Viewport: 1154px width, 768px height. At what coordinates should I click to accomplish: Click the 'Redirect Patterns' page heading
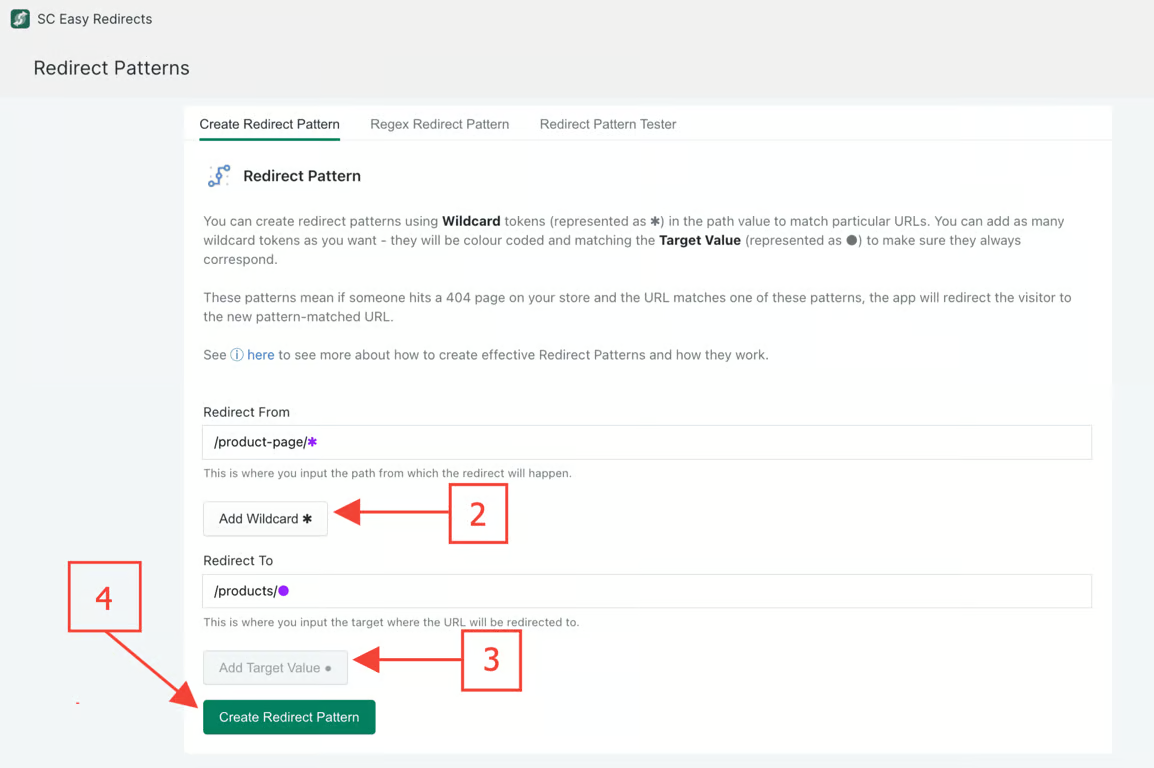click(111, 68)
